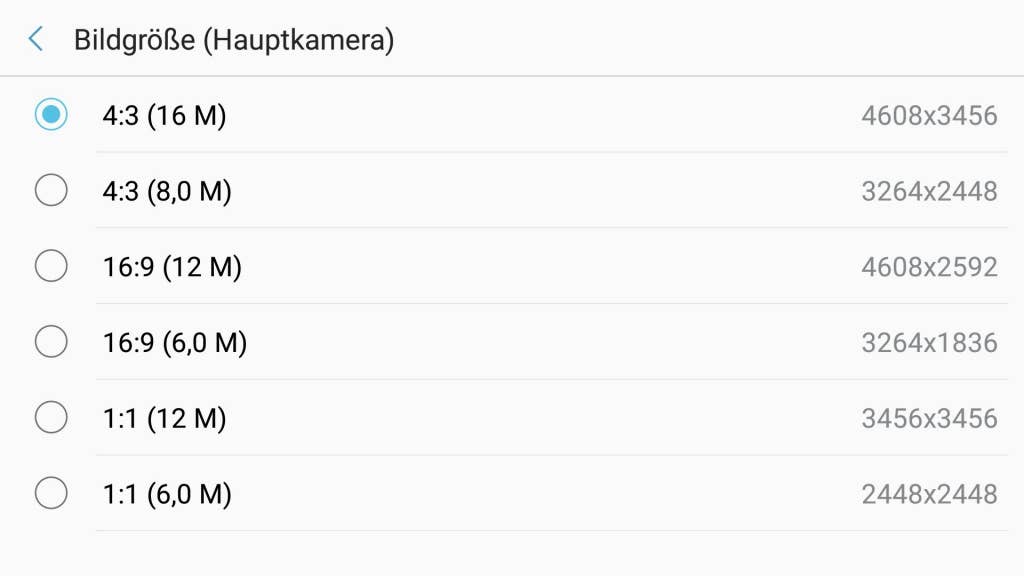Click the Bildgröße (Hauptkamera) title
Viewport: 1024px width, 576px height.
[x=234, y=40]
